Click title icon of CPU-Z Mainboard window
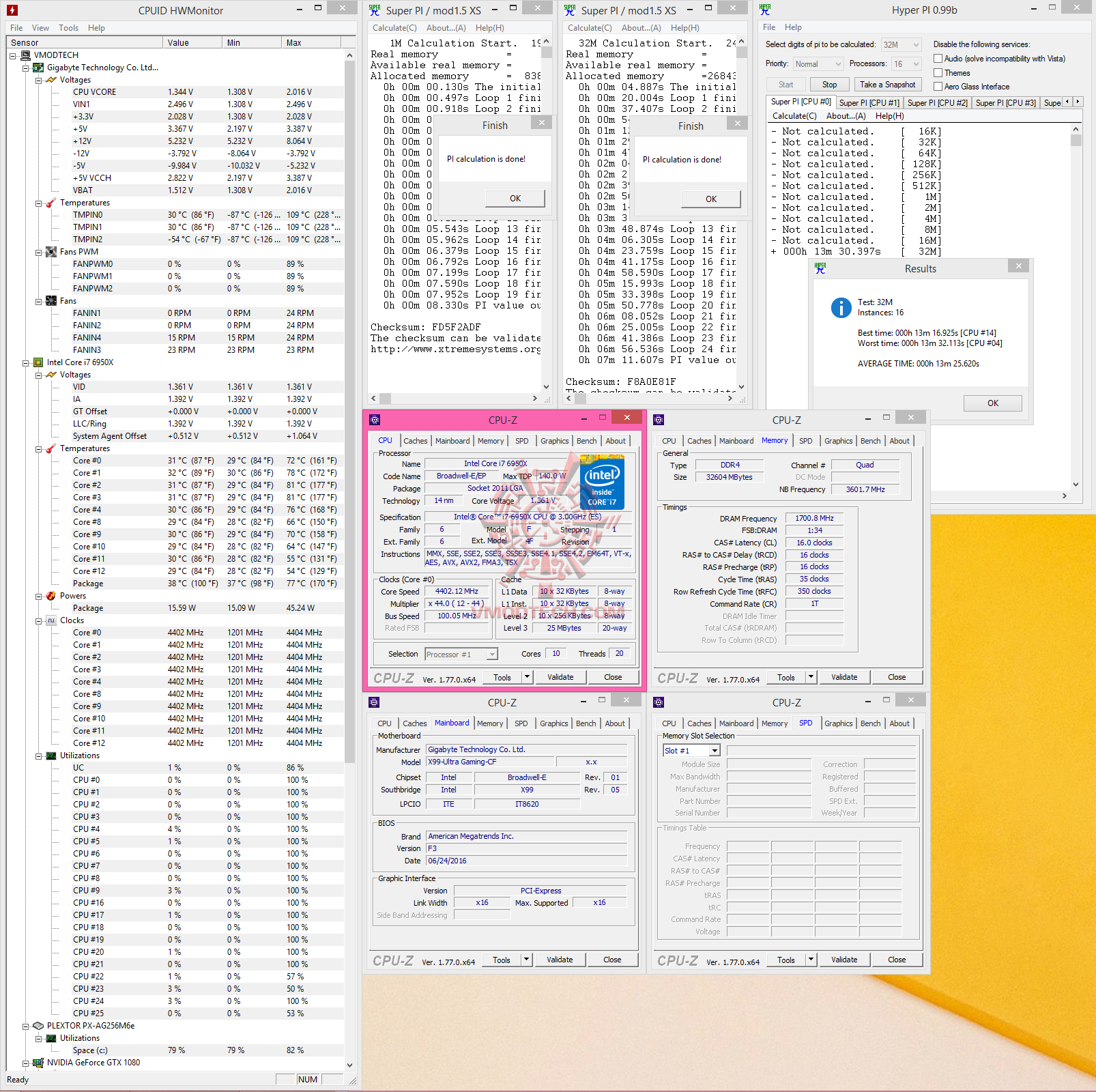 tap(374, 702)
